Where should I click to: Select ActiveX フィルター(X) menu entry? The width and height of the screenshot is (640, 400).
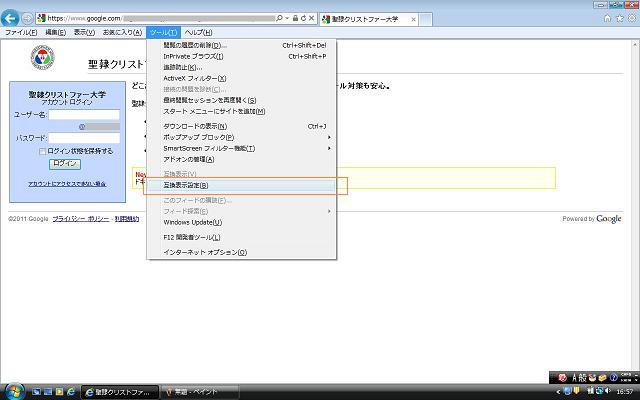click(242, 78)
